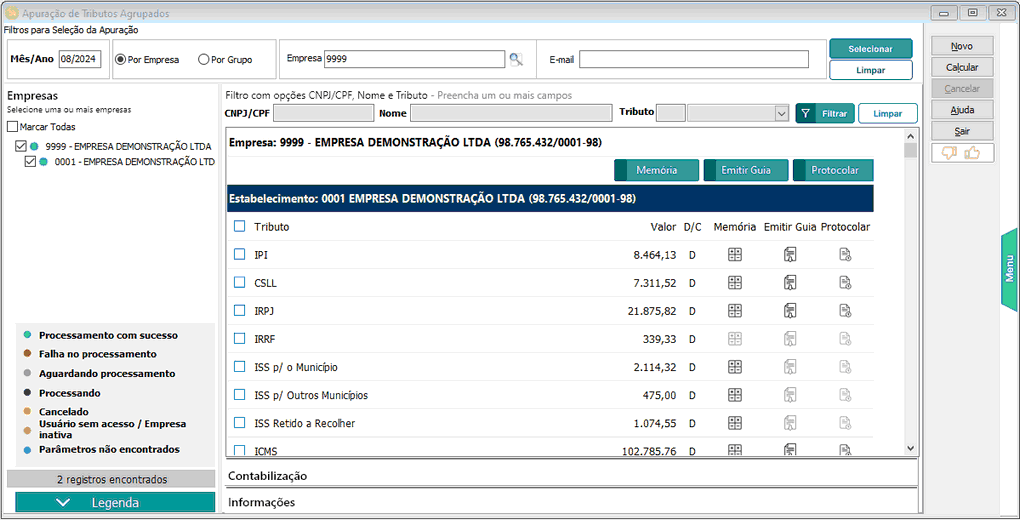Viewport: 1020px width, 520px height.
Task: Click Protocolar icon for IPI row
Action: (x=845, y=254)
